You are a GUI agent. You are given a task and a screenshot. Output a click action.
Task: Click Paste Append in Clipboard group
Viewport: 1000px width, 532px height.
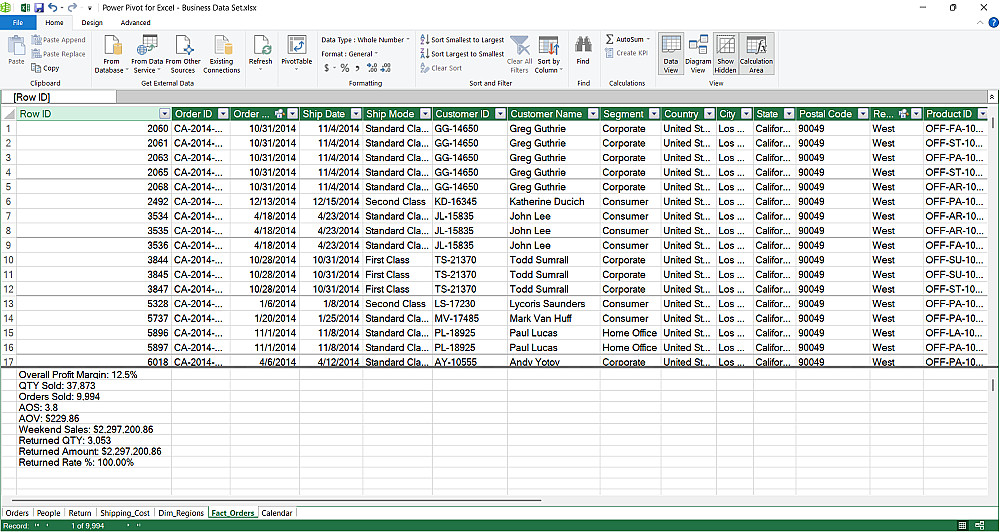pyautogui.click(x=58, y=40)
